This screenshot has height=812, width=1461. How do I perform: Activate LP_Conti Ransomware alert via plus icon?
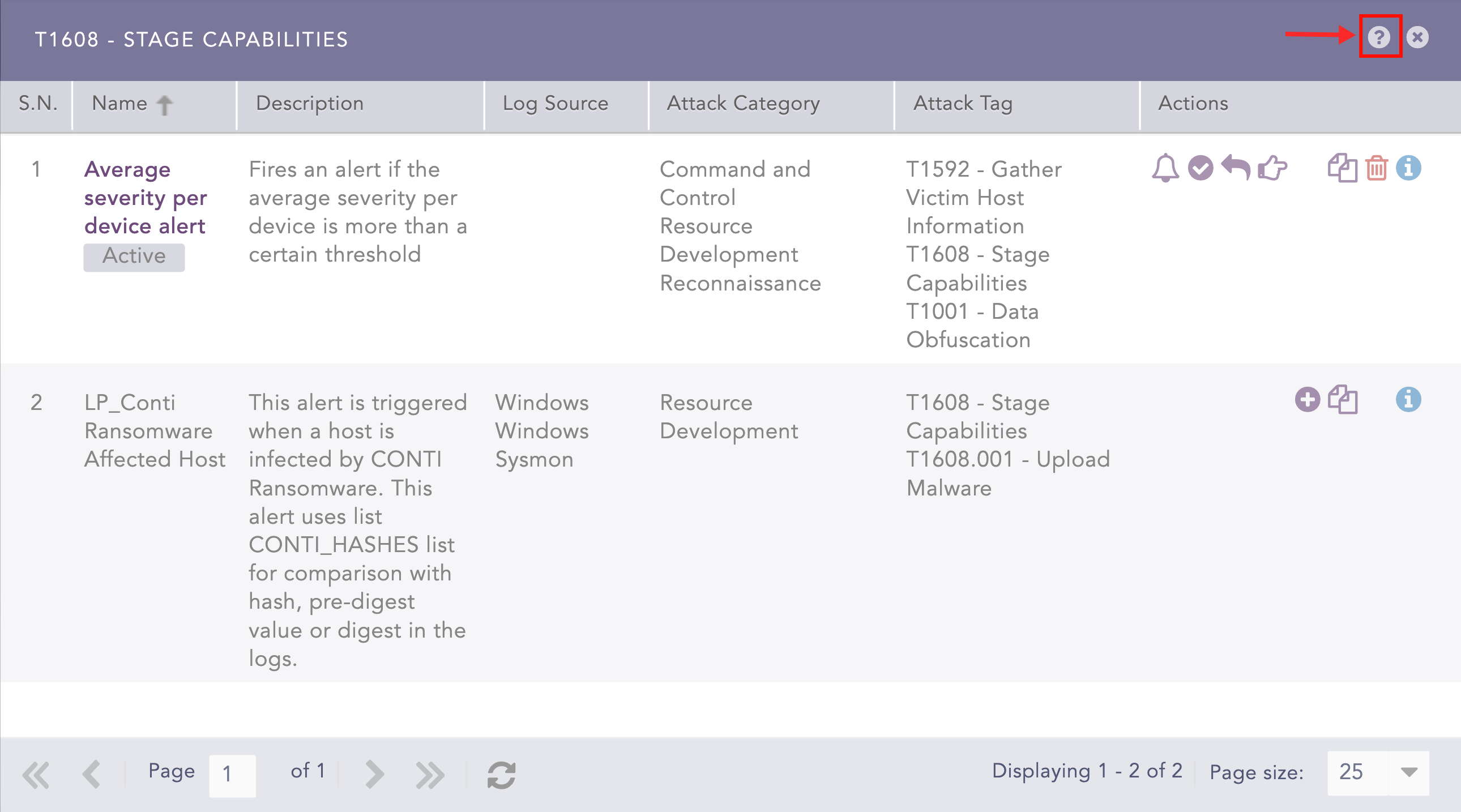tap(1308, 401)
